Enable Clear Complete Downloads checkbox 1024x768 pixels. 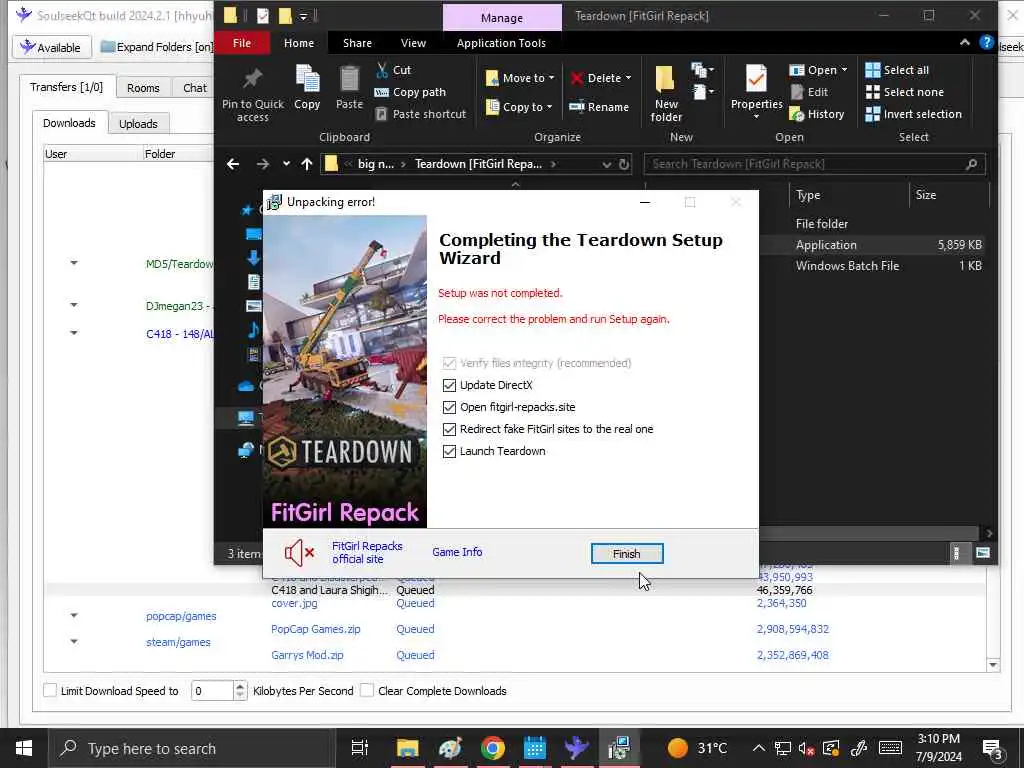coord(367,690)
